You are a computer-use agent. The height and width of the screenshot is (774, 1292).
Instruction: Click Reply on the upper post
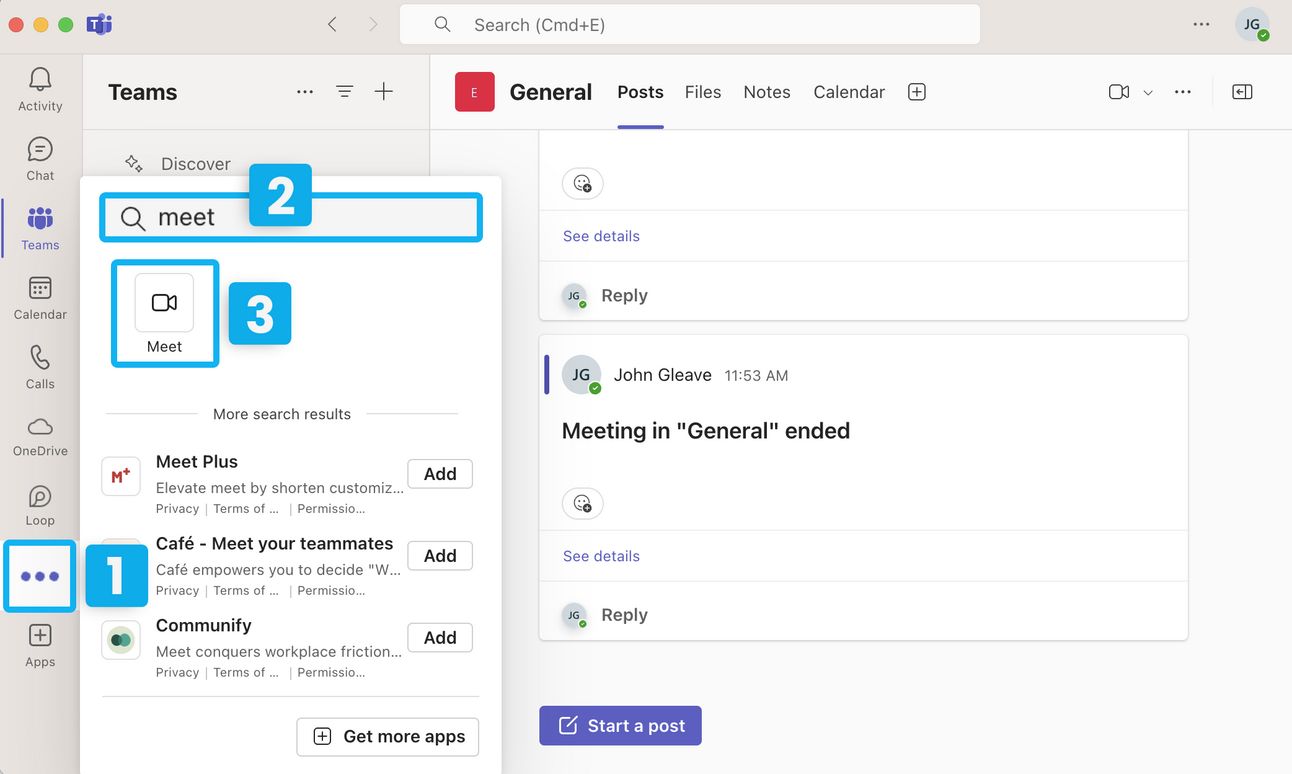click(624, 295)
